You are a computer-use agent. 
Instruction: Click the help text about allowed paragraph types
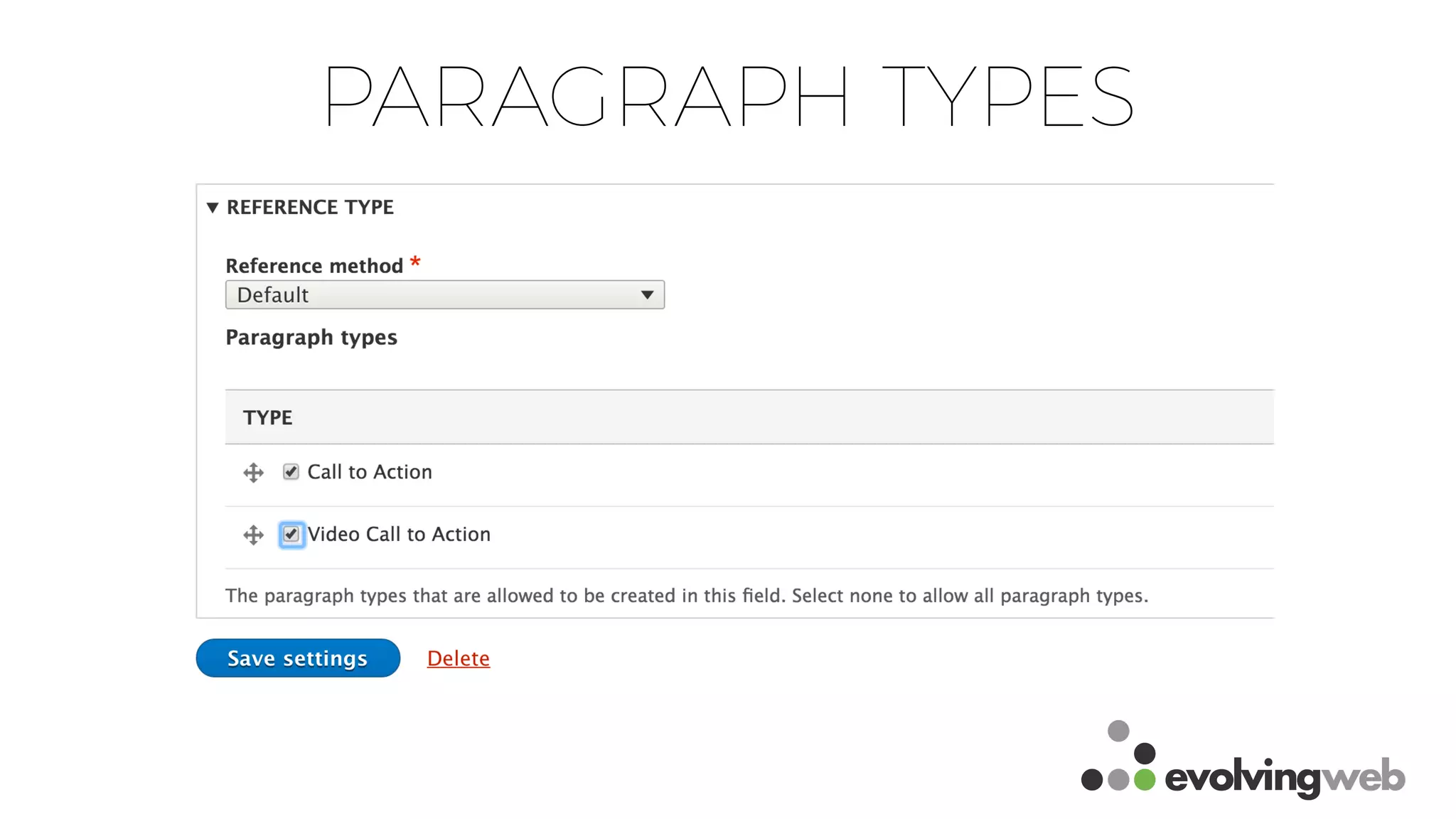click(687, 596)
